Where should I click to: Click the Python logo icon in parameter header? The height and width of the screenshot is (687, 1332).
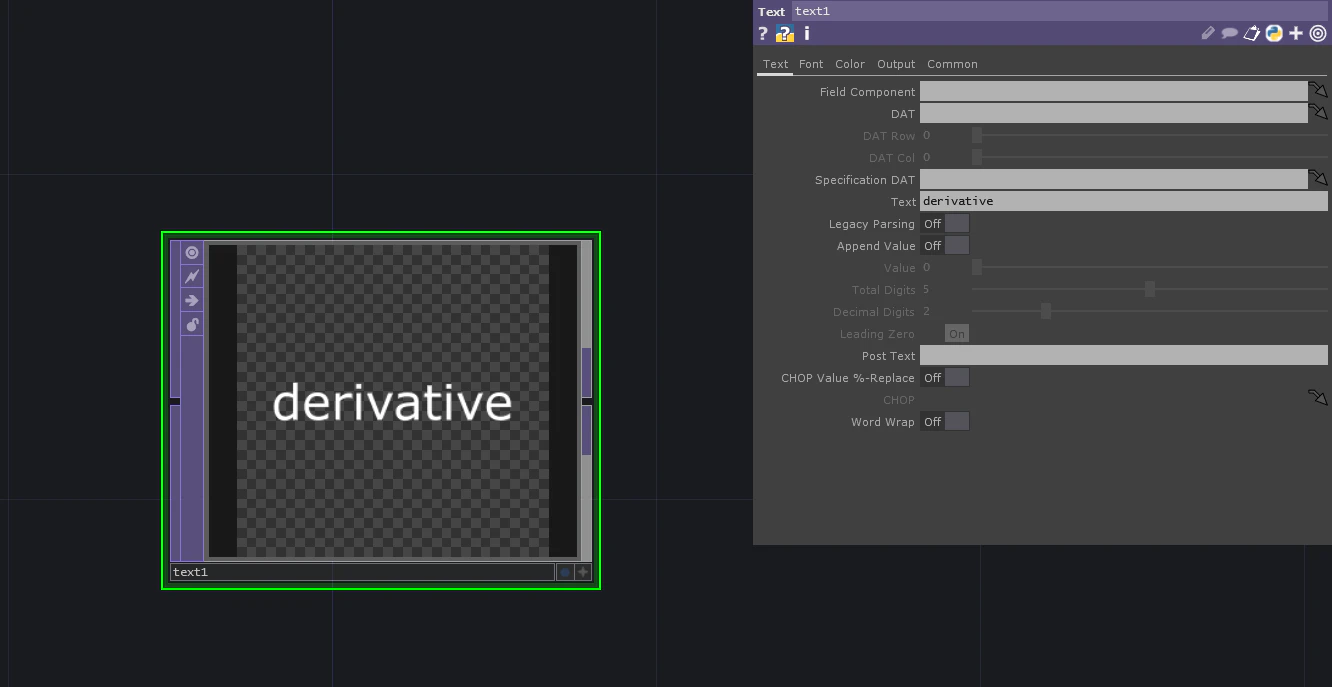pos(1274,34)
